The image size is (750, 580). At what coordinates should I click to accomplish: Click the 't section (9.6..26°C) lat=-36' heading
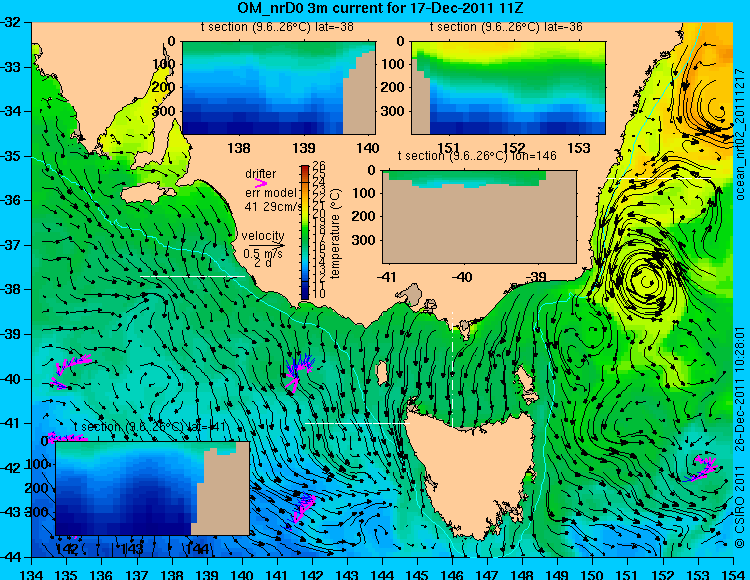coord(506,27)
